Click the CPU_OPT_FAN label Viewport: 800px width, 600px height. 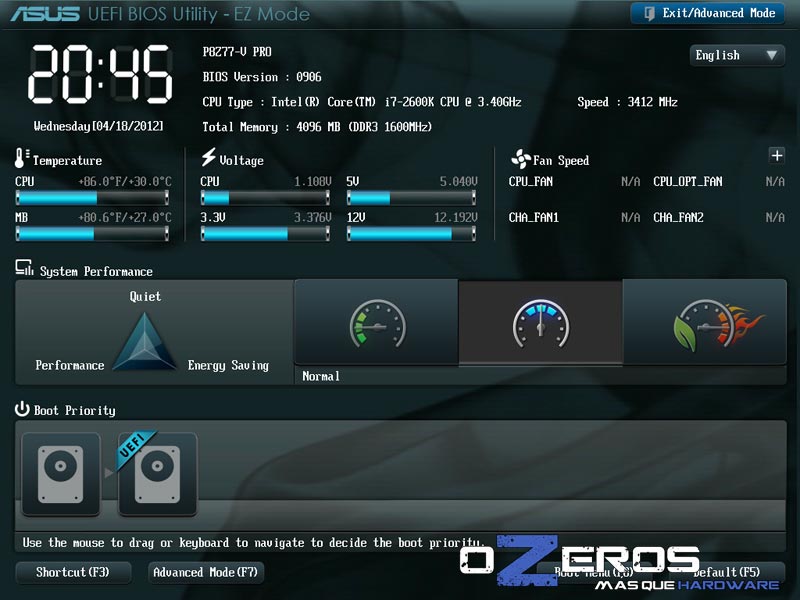[688, 182]
